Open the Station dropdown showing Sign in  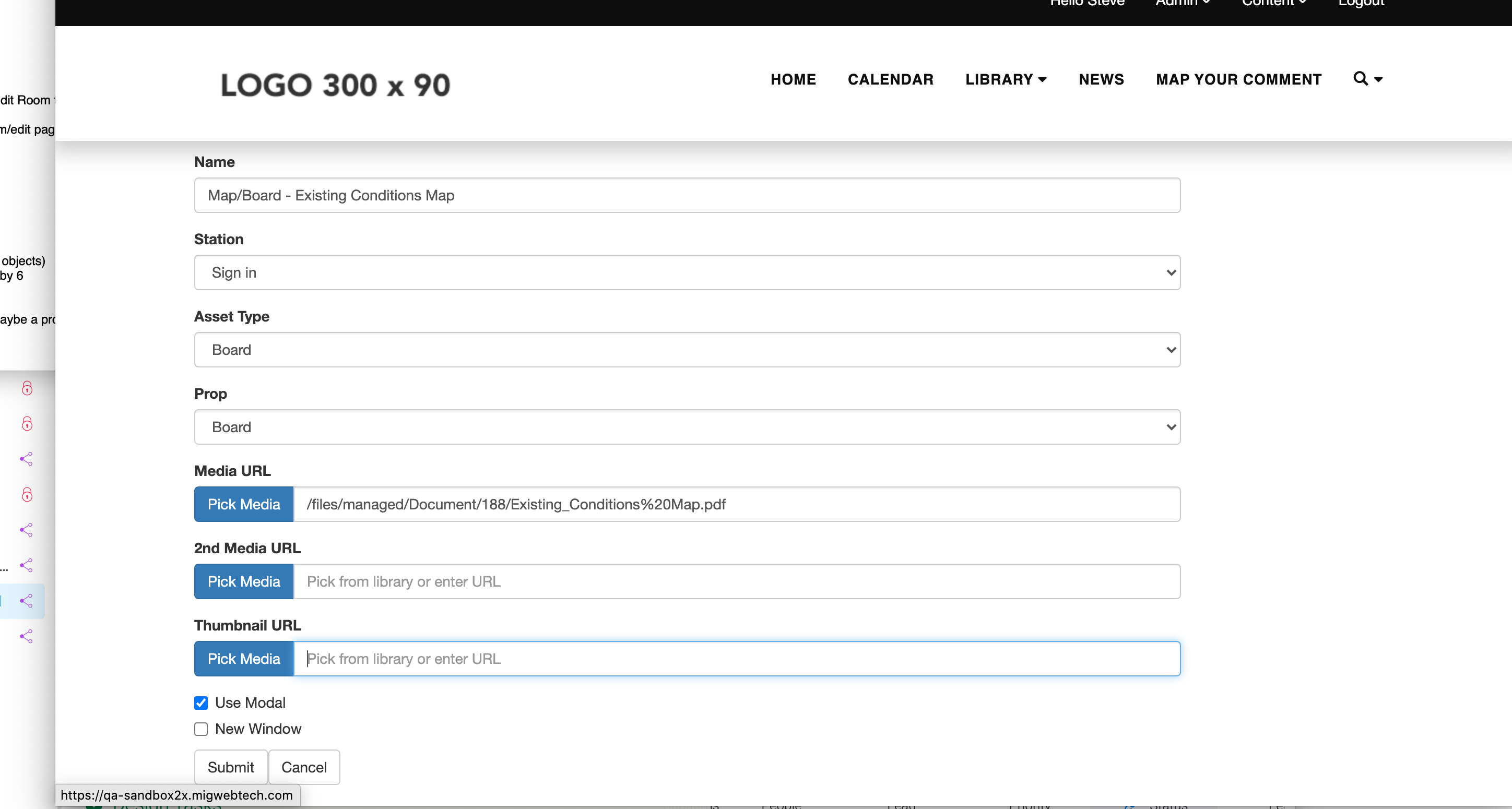point(687,272)
